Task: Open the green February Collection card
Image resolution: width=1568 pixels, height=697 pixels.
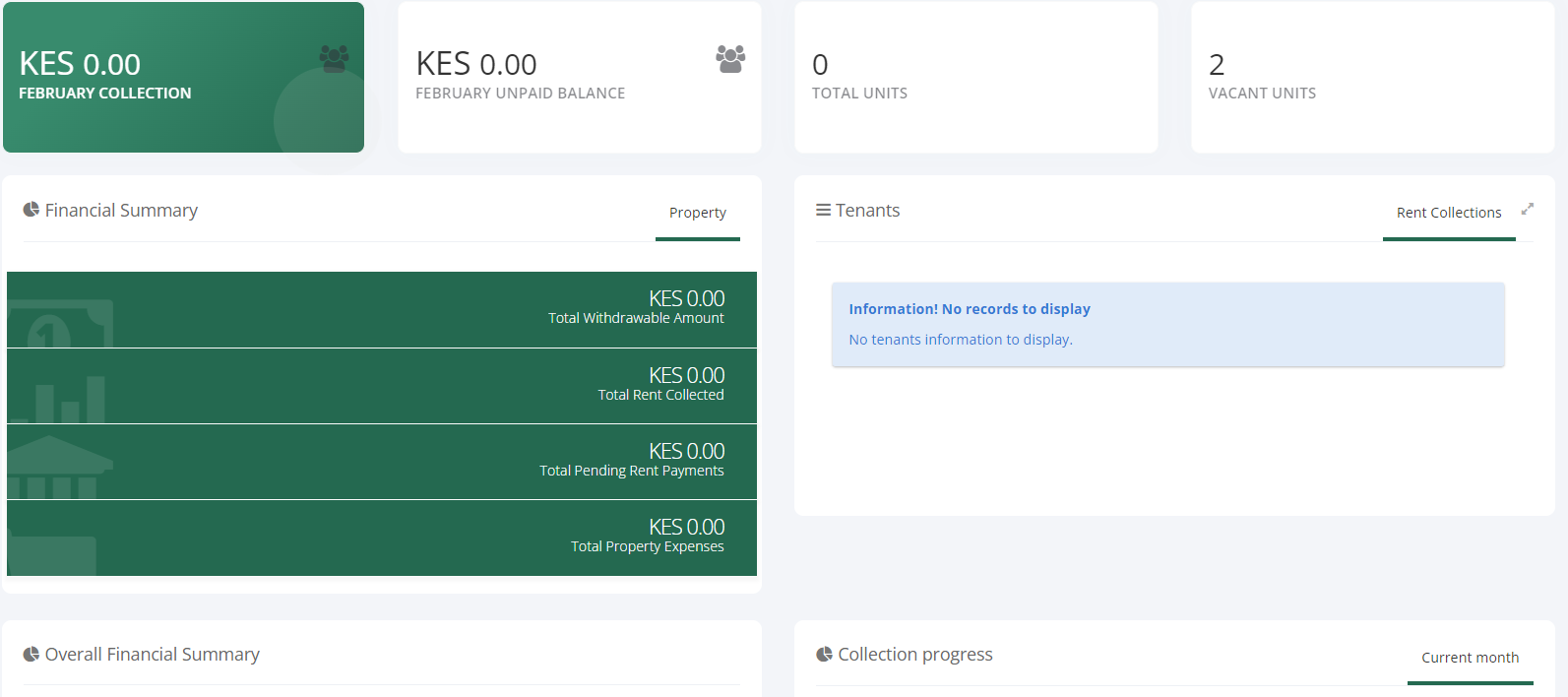Action: tap(183, 78)
